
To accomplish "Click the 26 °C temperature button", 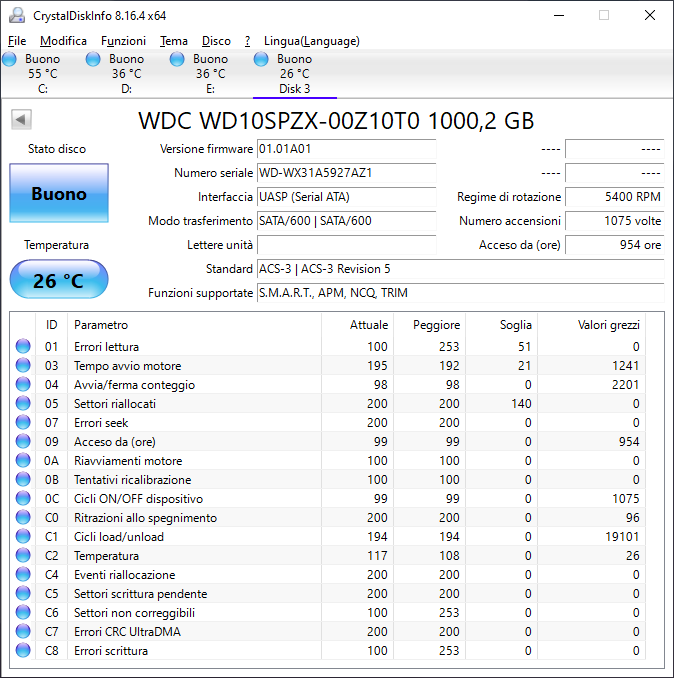I will [x=59, y=279].
